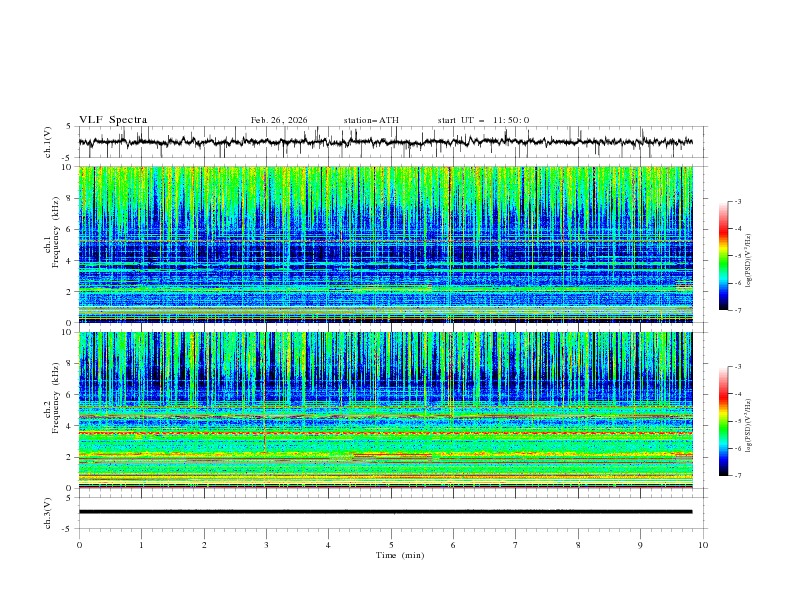The width and height of the screenshot is (792, 612).
Task: Click the 'VLF Spectra' title text
Action: coord(113,120)
